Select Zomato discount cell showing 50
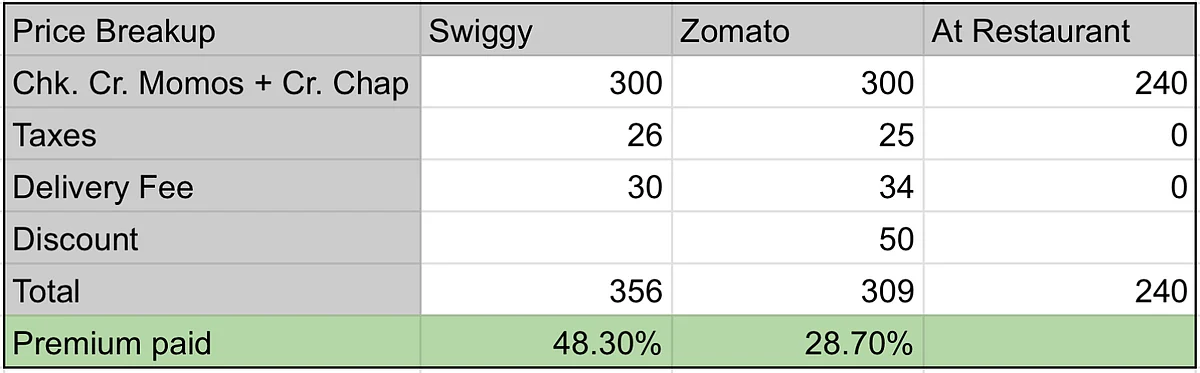Viewport: 1200px width, 373px height. pyautogui.click(x=797, y=239)
